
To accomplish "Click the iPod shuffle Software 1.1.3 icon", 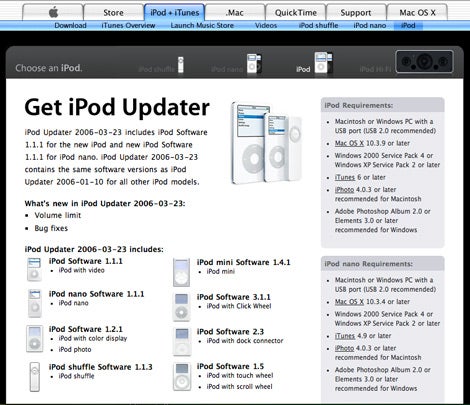I will [x=35, y=377].
